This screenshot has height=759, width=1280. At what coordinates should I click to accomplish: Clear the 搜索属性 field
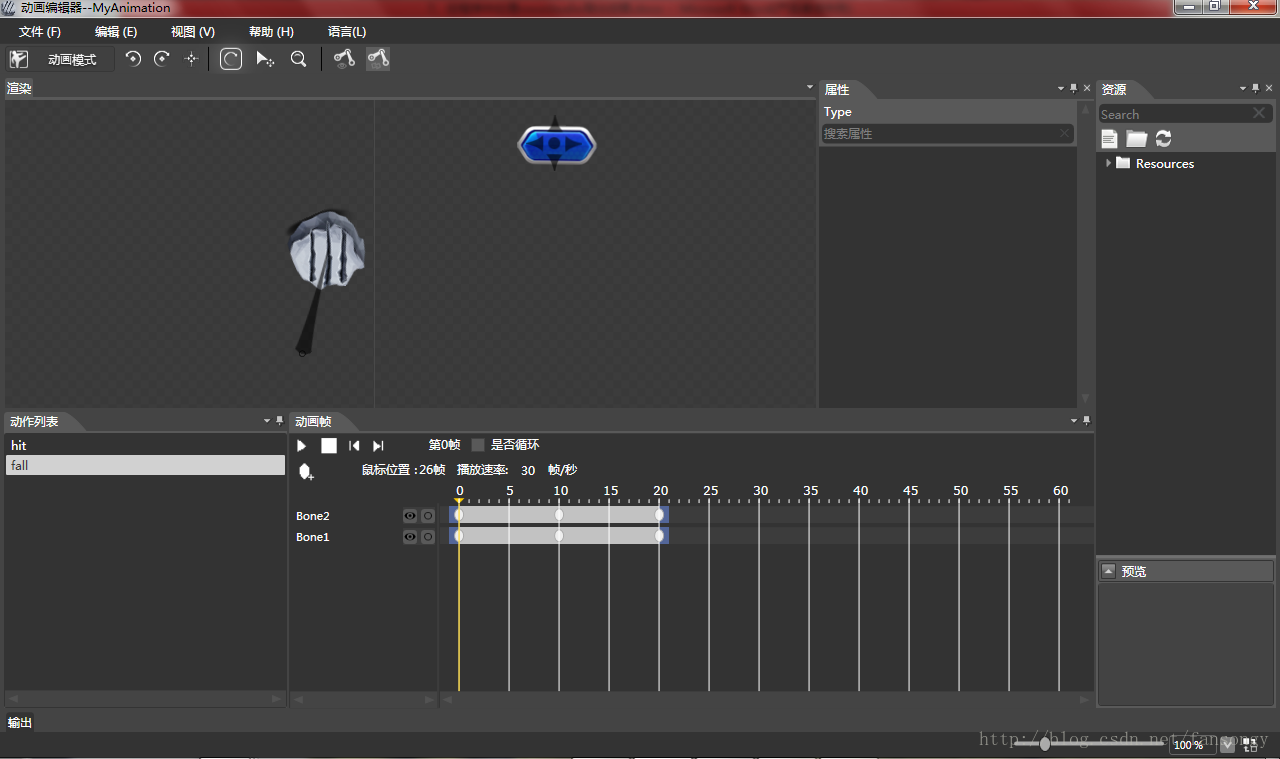(x=1065, y=133)
